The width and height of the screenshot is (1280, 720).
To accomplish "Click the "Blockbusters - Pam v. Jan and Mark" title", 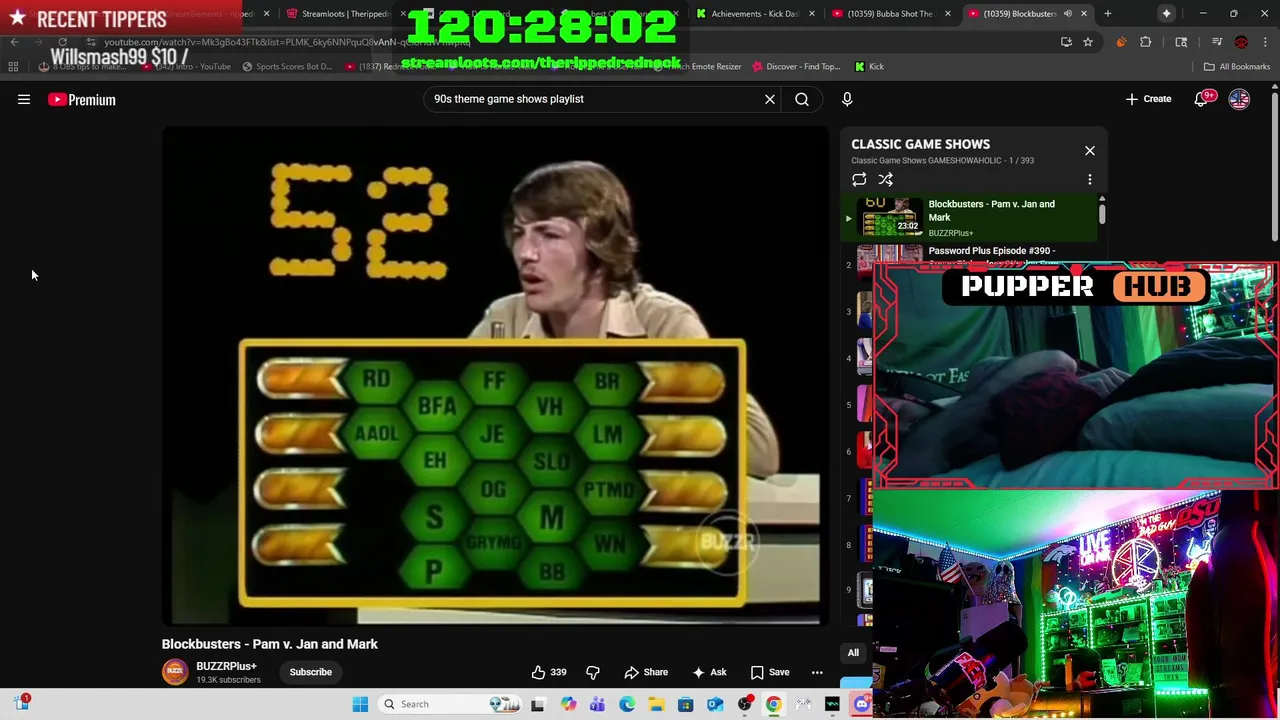I will [x=270, y=644].
